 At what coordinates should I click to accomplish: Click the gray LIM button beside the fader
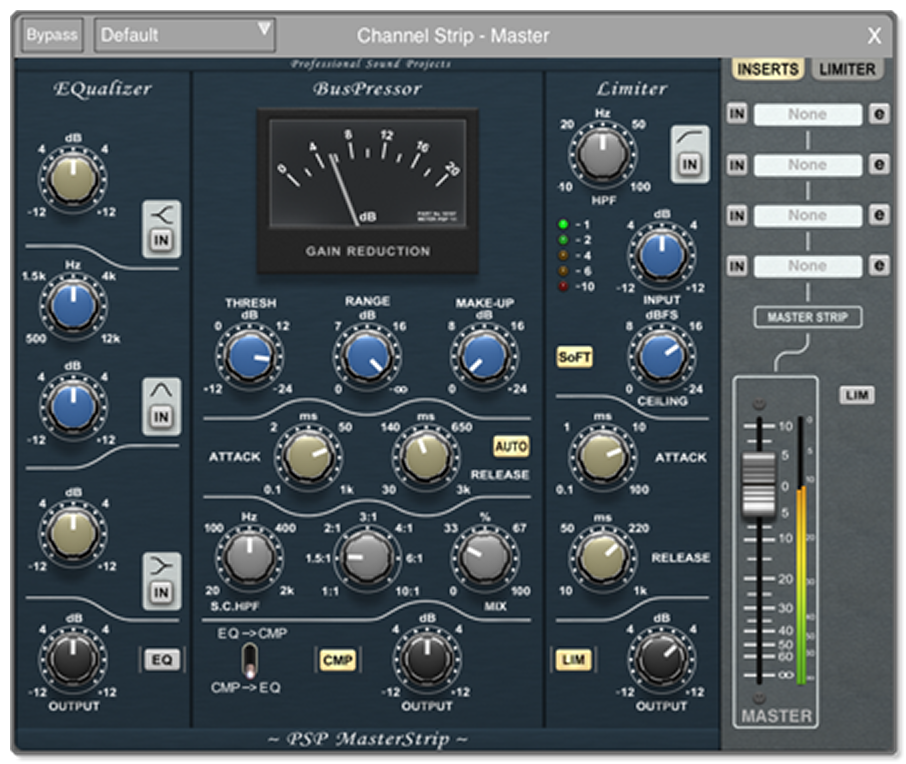(x=857, y=395)
